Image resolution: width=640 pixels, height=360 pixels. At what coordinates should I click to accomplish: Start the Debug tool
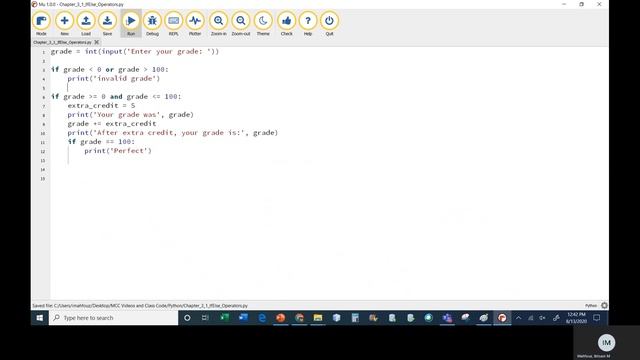click(x=152, y=24)
